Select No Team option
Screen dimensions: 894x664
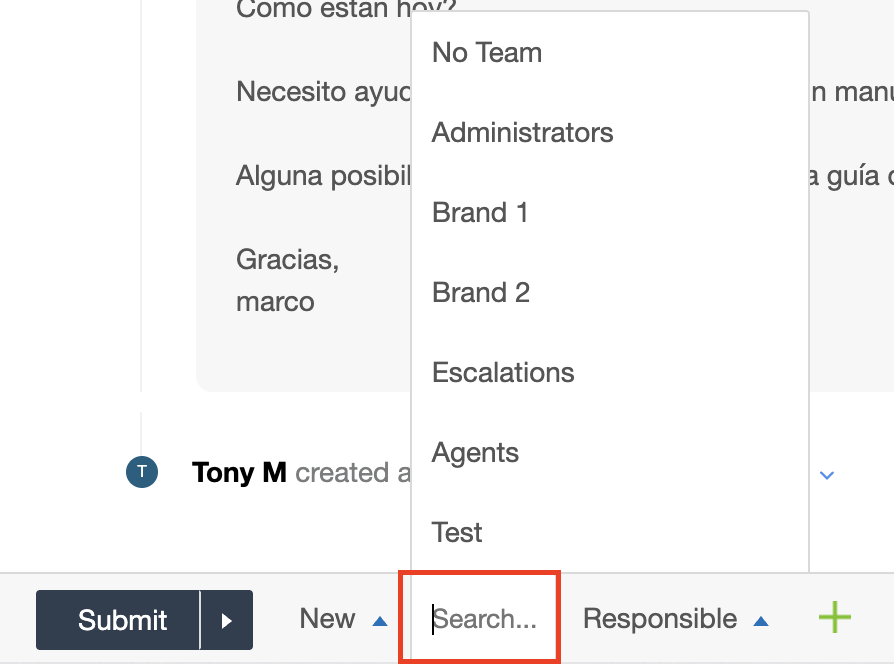[487, 53]
